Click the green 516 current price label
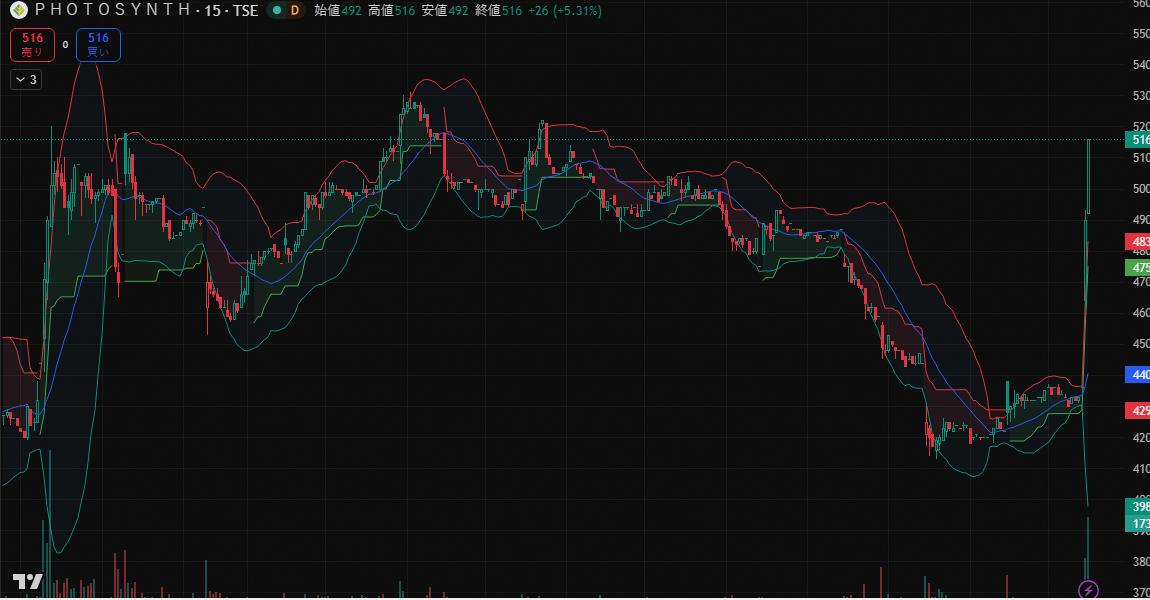Image resolution: width=1150 pixels, height=600 pixels. point(1138,139)
